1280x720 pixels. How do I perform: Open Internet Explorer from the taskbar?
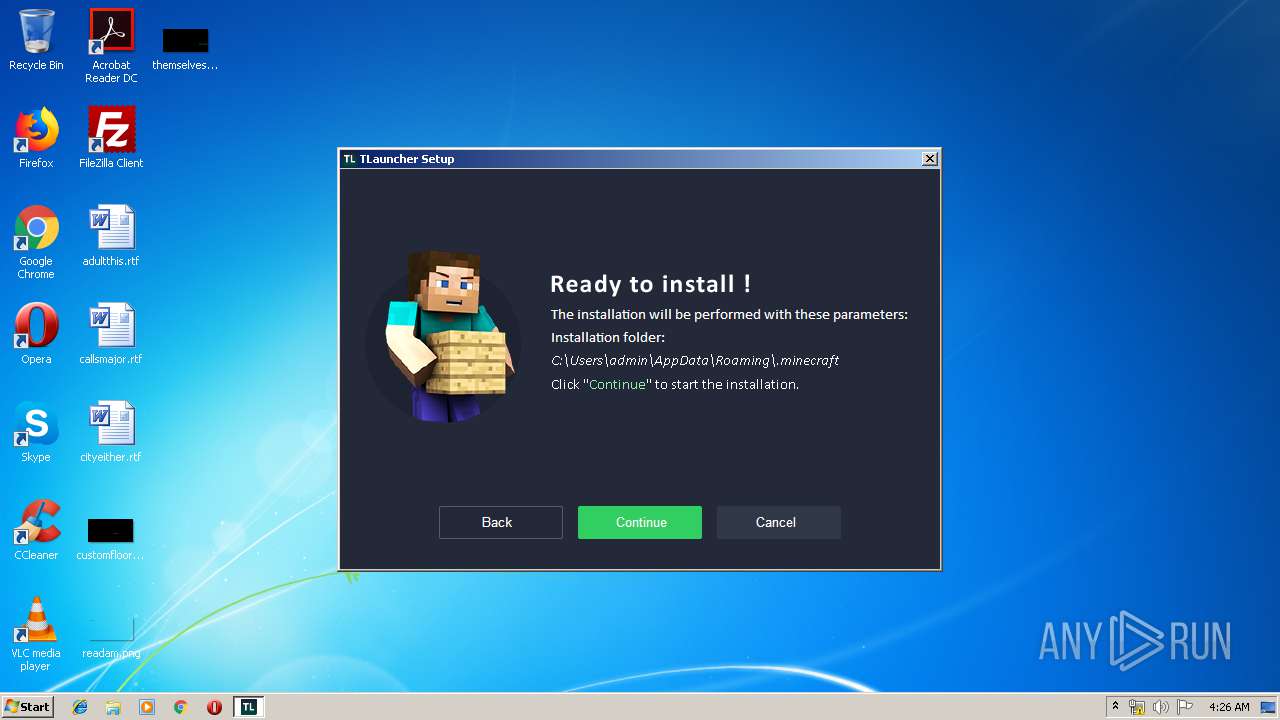coord(80,707)
